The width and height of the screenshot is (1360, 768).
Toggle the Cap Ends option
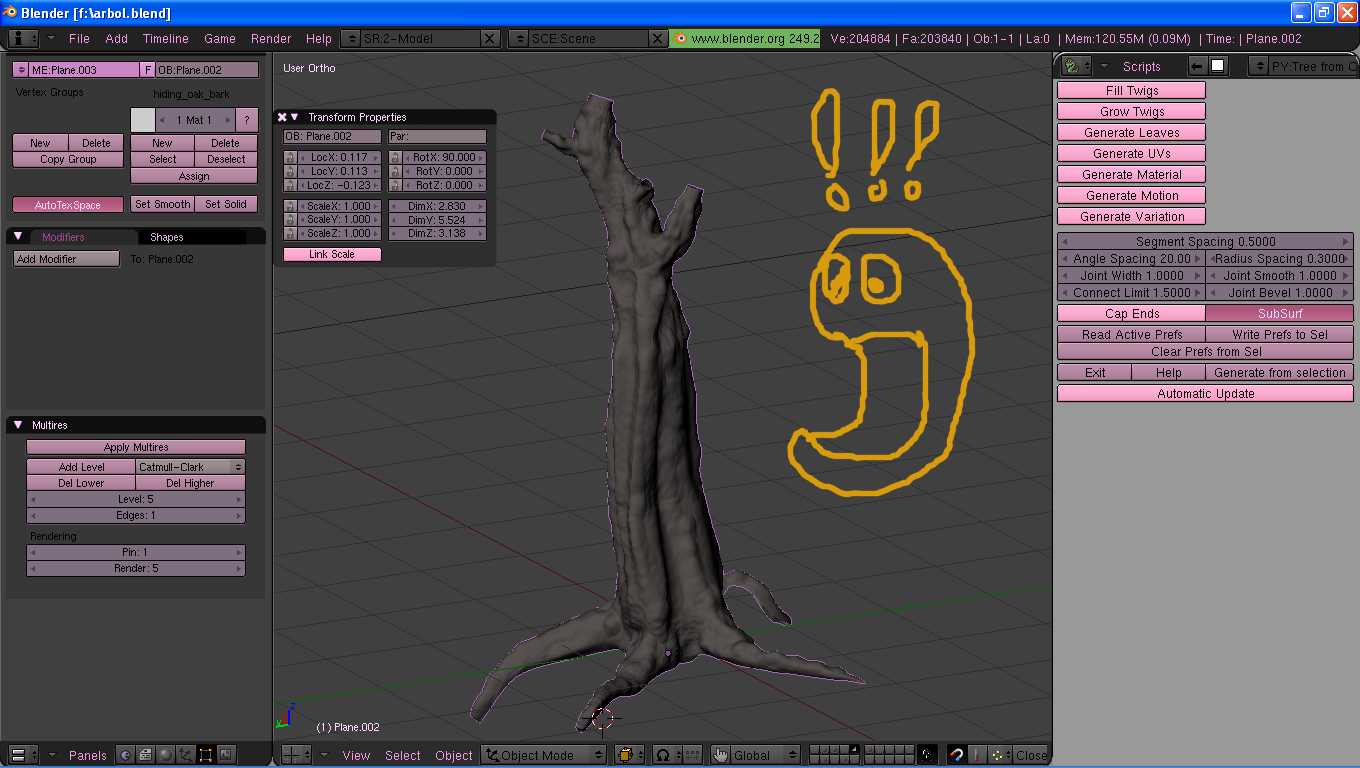pos(1131,313)
